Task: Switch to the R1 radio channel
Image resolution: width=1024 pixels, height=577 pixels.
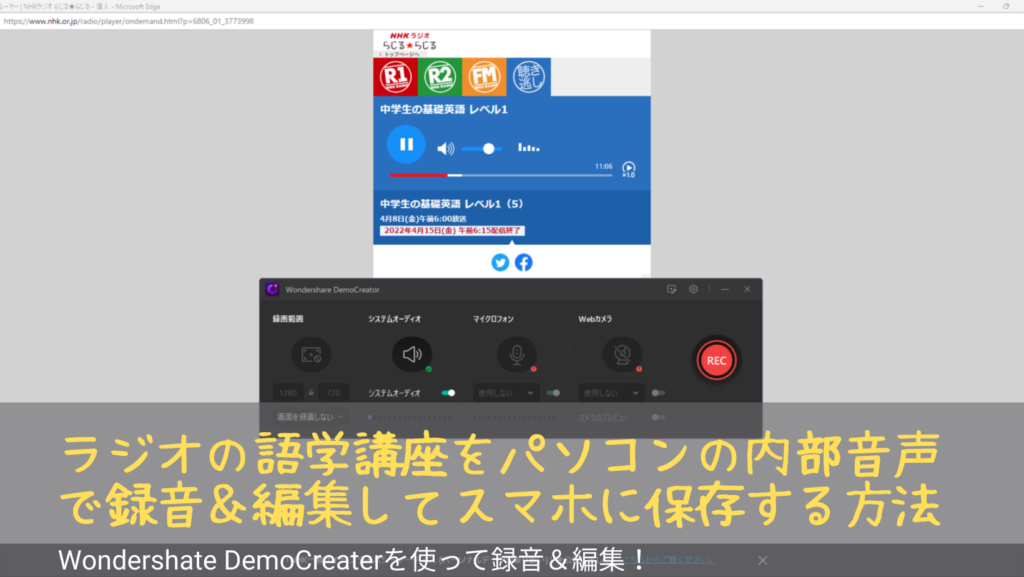Action: (395, 76)
